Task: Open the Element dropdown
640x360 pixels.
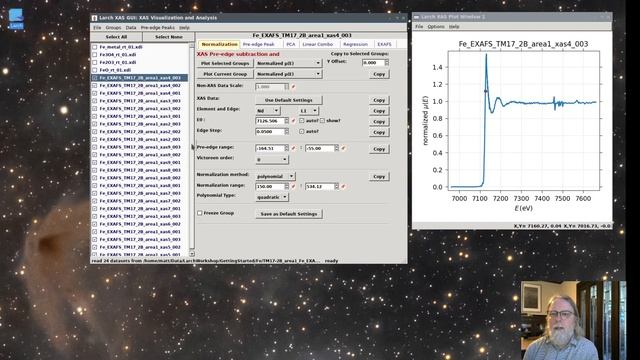Action: pyautogui.click(x=267, y=111)
